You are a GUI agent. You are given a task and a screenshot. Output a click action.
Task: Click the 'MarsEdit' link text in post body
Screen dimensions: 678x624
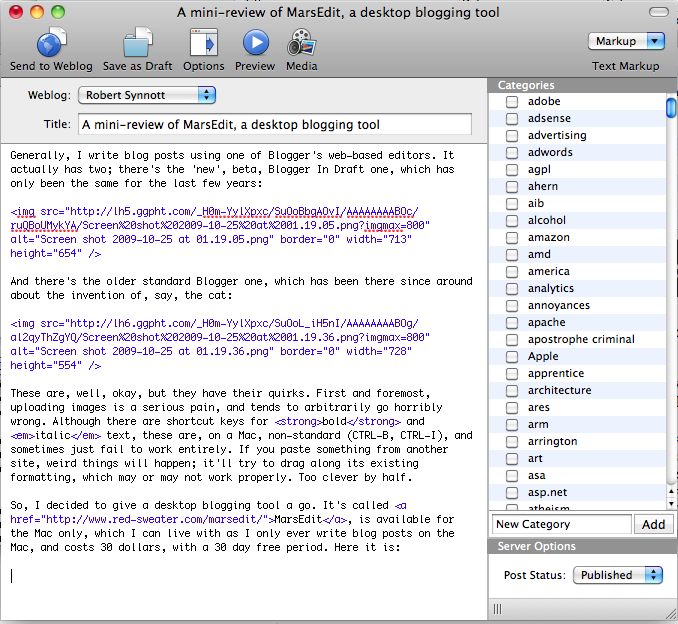298,519
